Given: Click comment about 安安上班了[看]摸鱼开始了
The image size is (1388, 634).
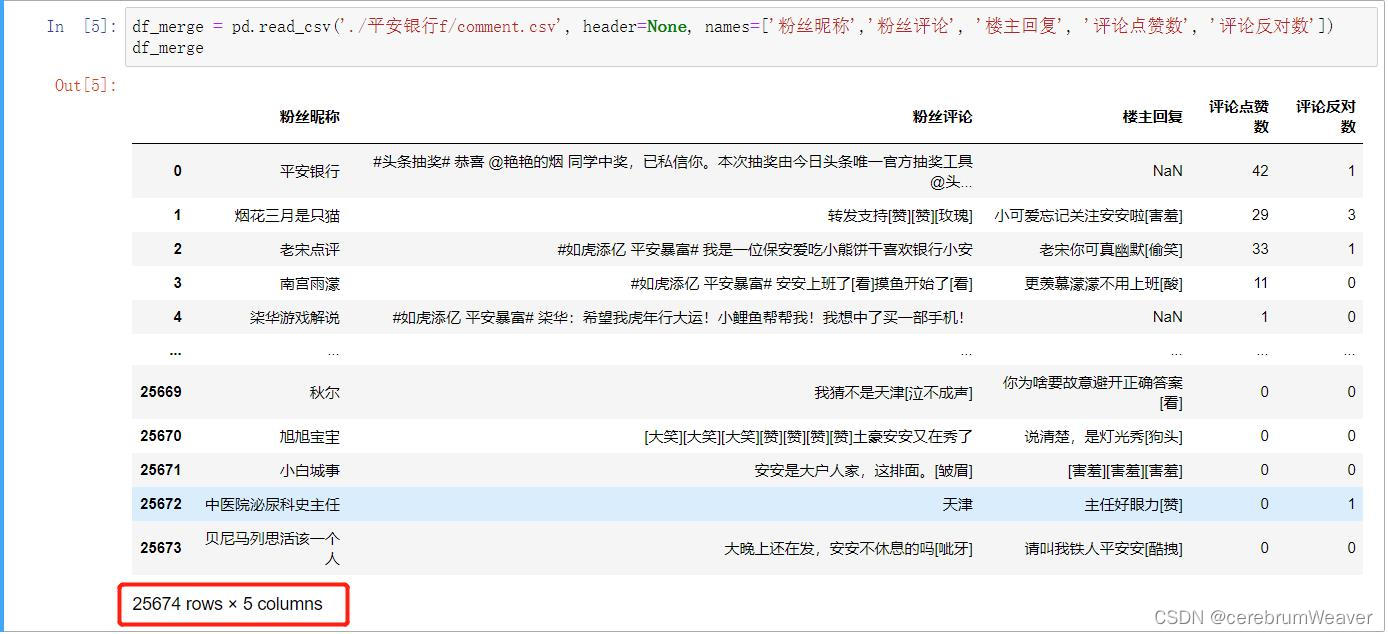Looking at the screenshot, I should pos(802,283).
